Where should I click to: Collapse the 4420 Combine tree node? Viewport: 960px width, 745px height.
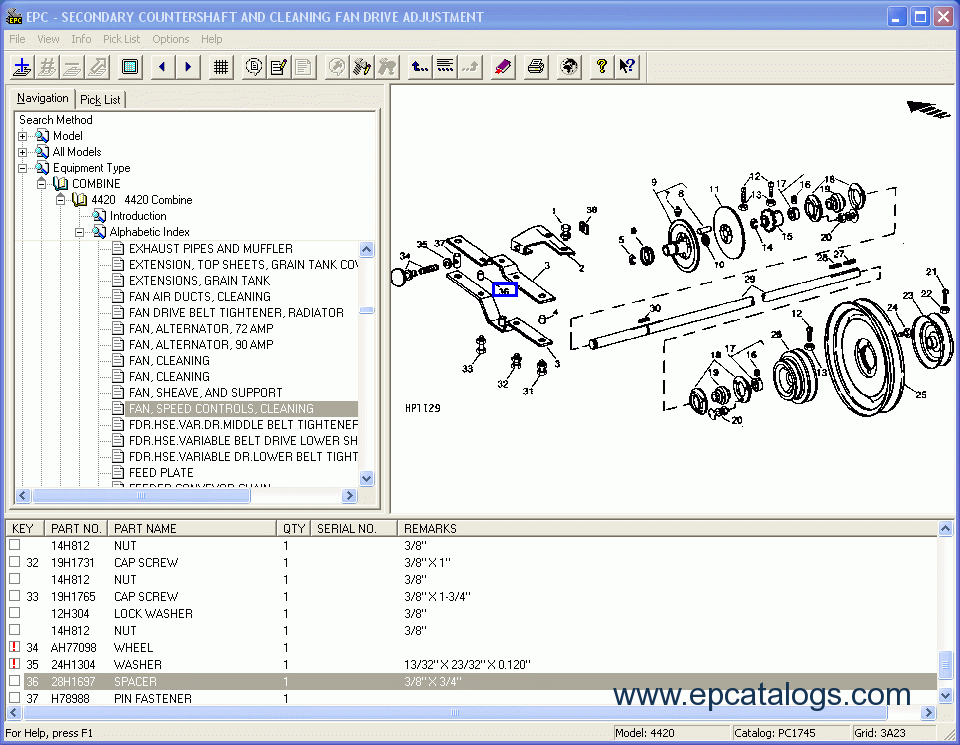[x=60, y=200]
